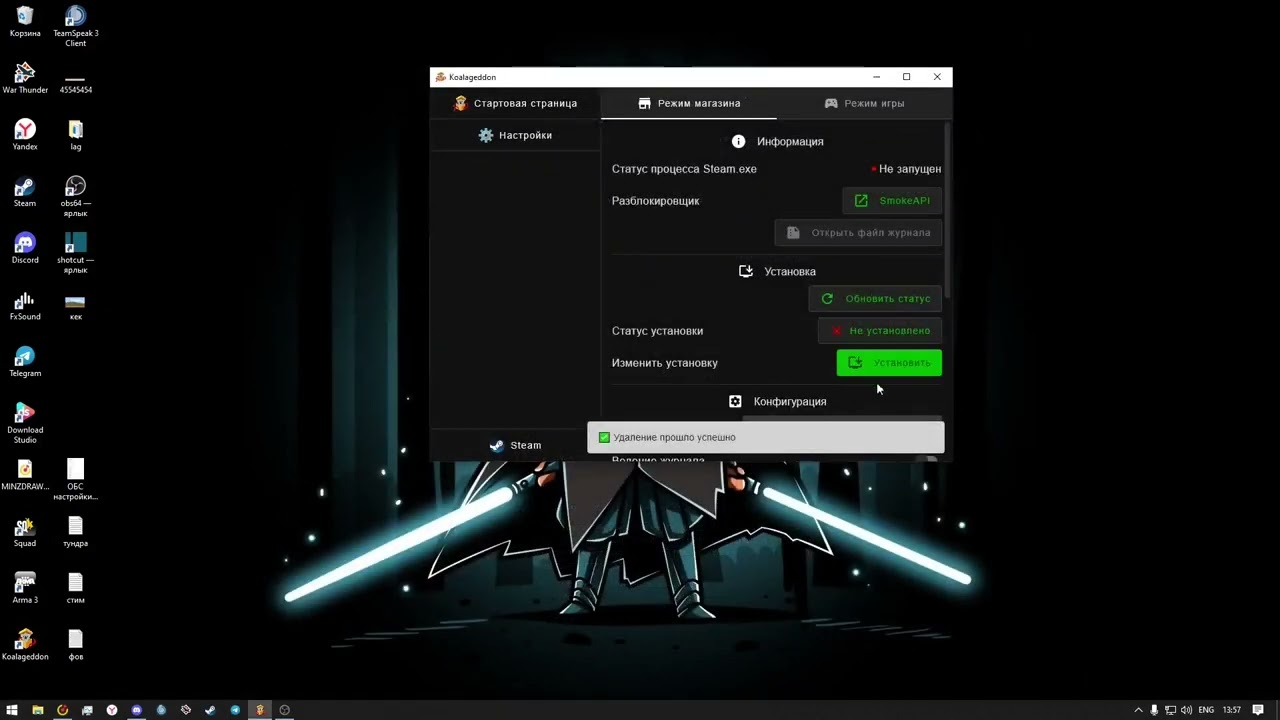Open the Windows notification center
The height and width of the screenshot is (720, 1280).
pos(1258,710)
